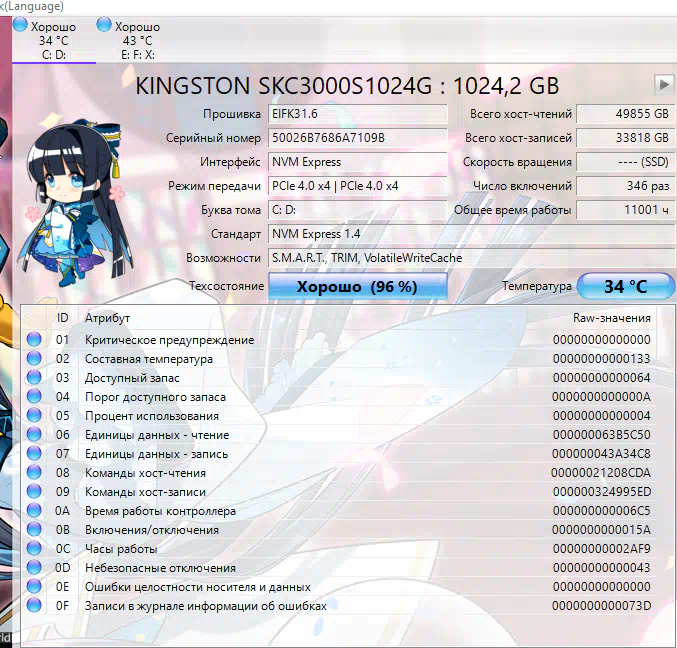677x648 pixels.
Task: Click raw value 0000000002AF9
Action: (601, 548)
